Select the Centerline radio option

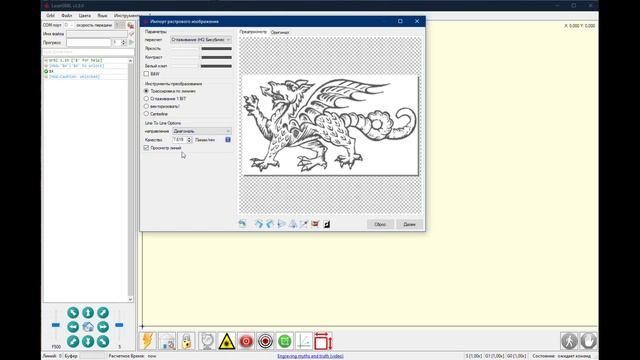[146, 114]
